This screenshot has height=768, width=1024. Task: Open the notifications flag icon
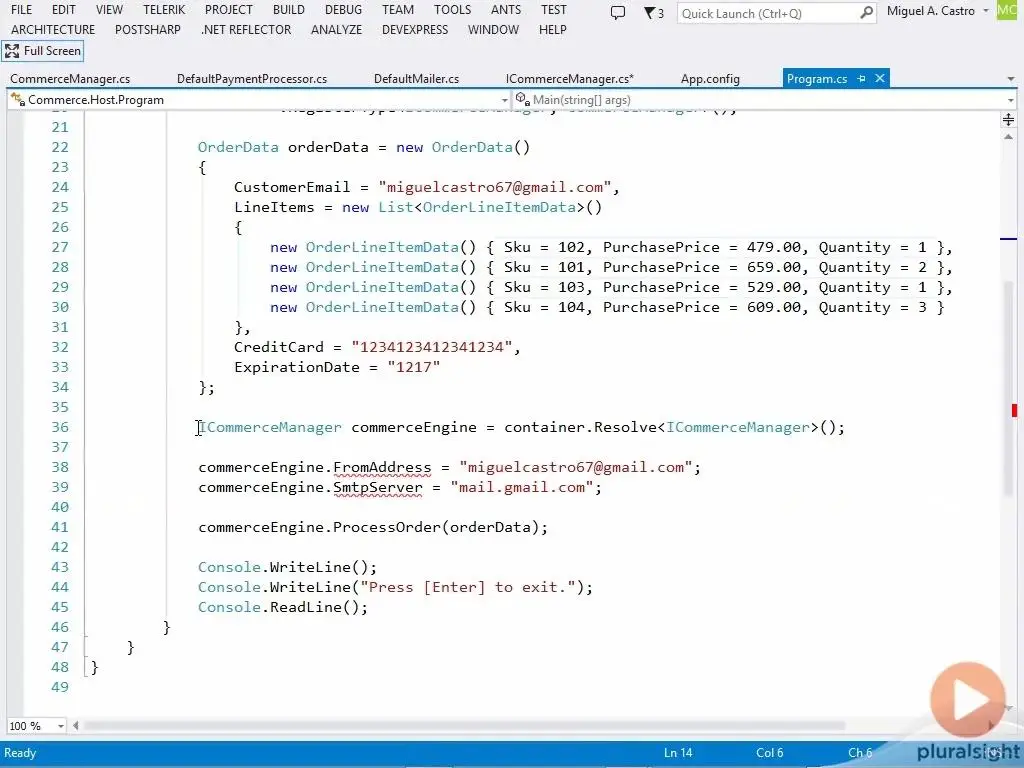[653, 13]
